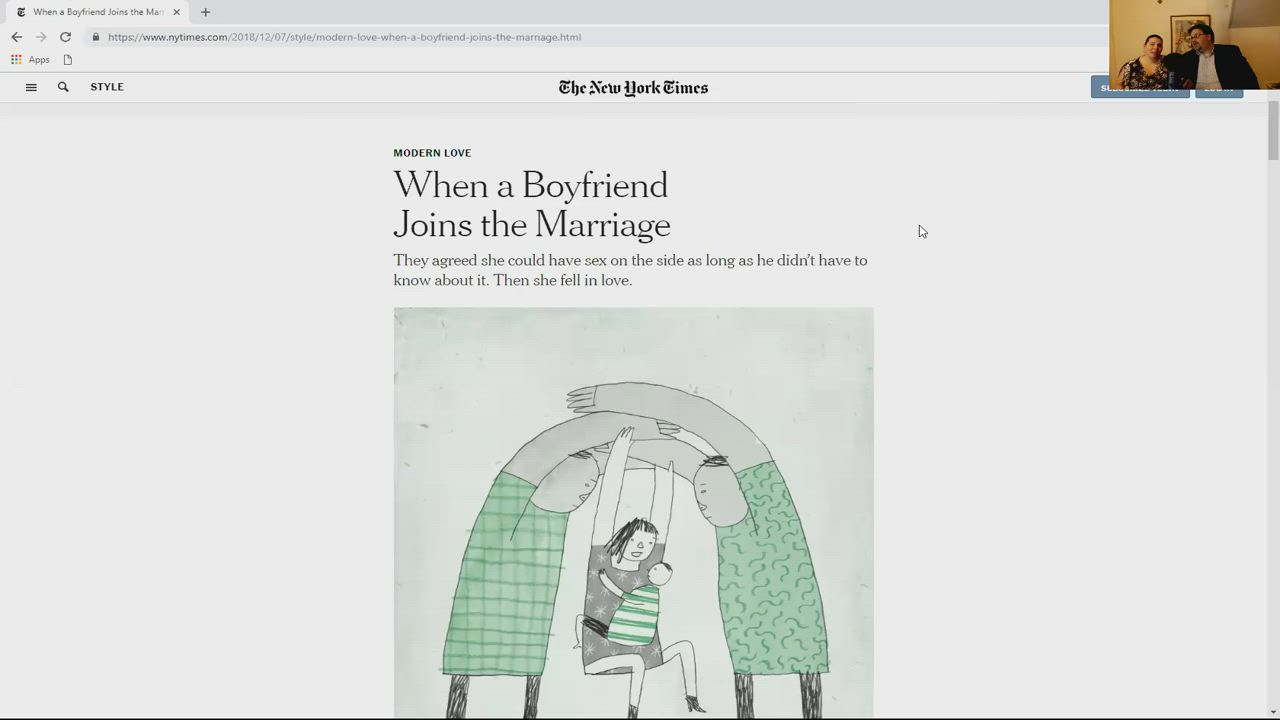Click the browser forward arrow

(41, 37)
